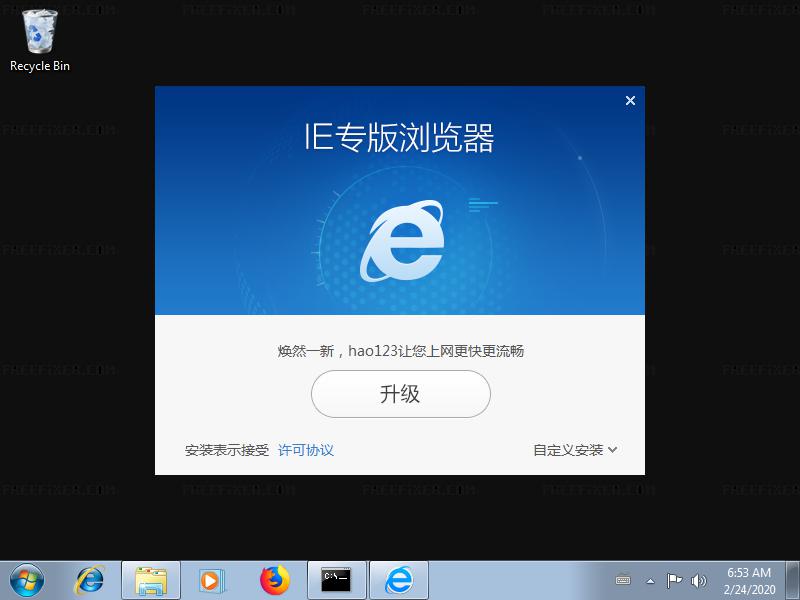Click the Show Desktop strip beside the clock
The width and height of the screenshot is (800, 600).
[x=793, y=580]
